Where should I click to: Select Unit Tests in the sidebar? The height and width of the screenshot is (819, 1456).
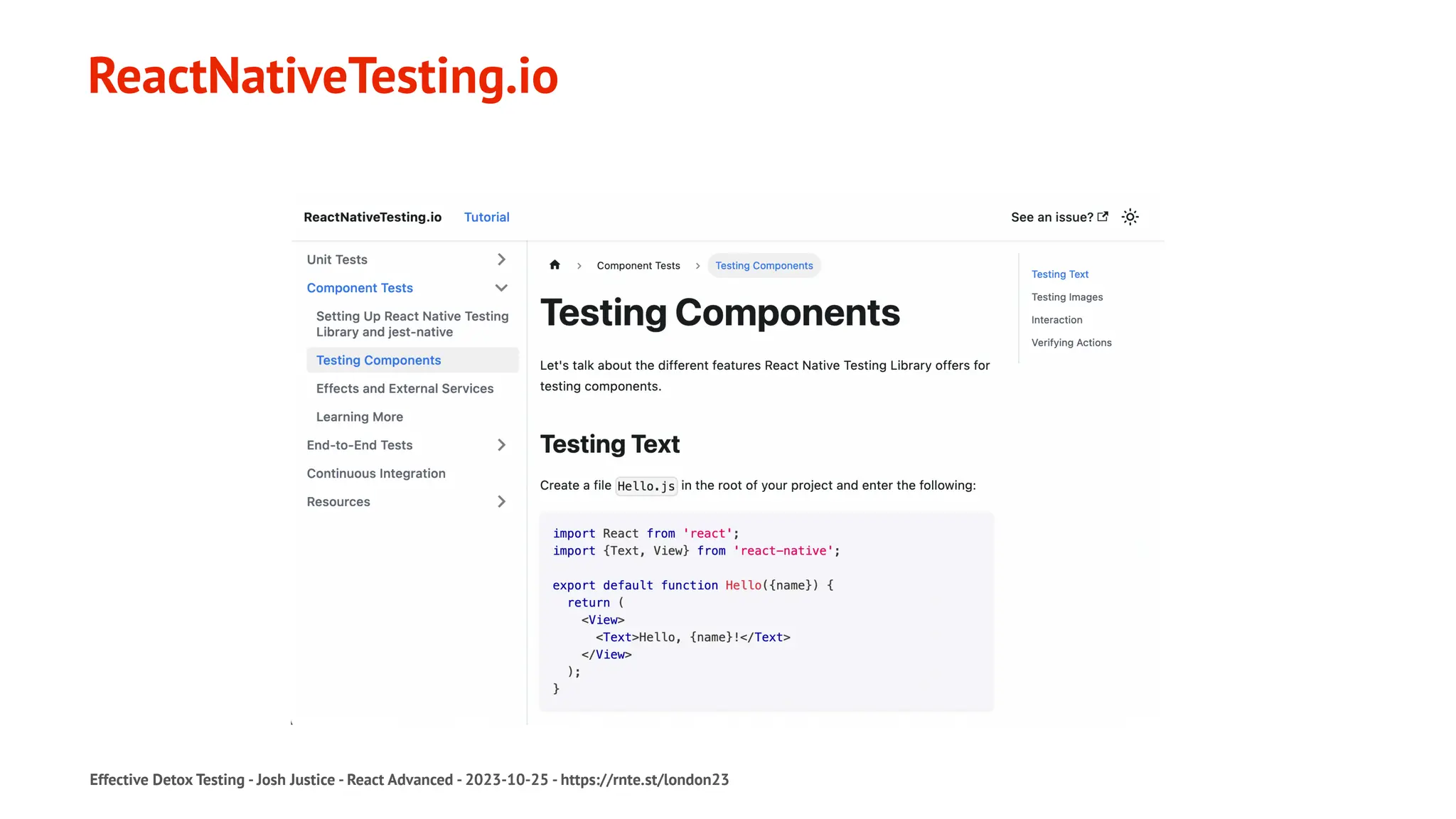(337, 259)
